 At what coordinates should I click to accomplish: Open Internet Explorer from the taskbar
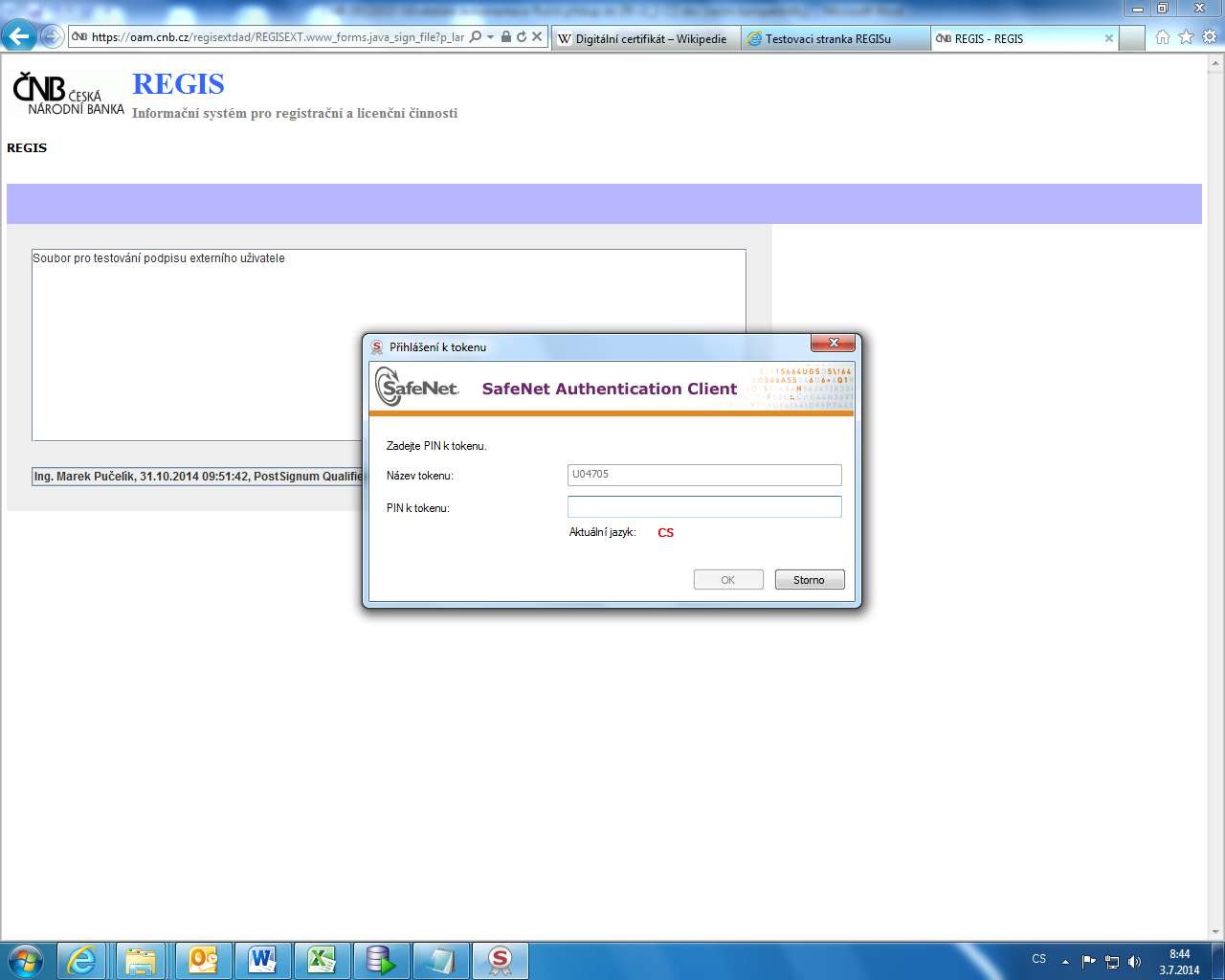click(x=82, y=960)
